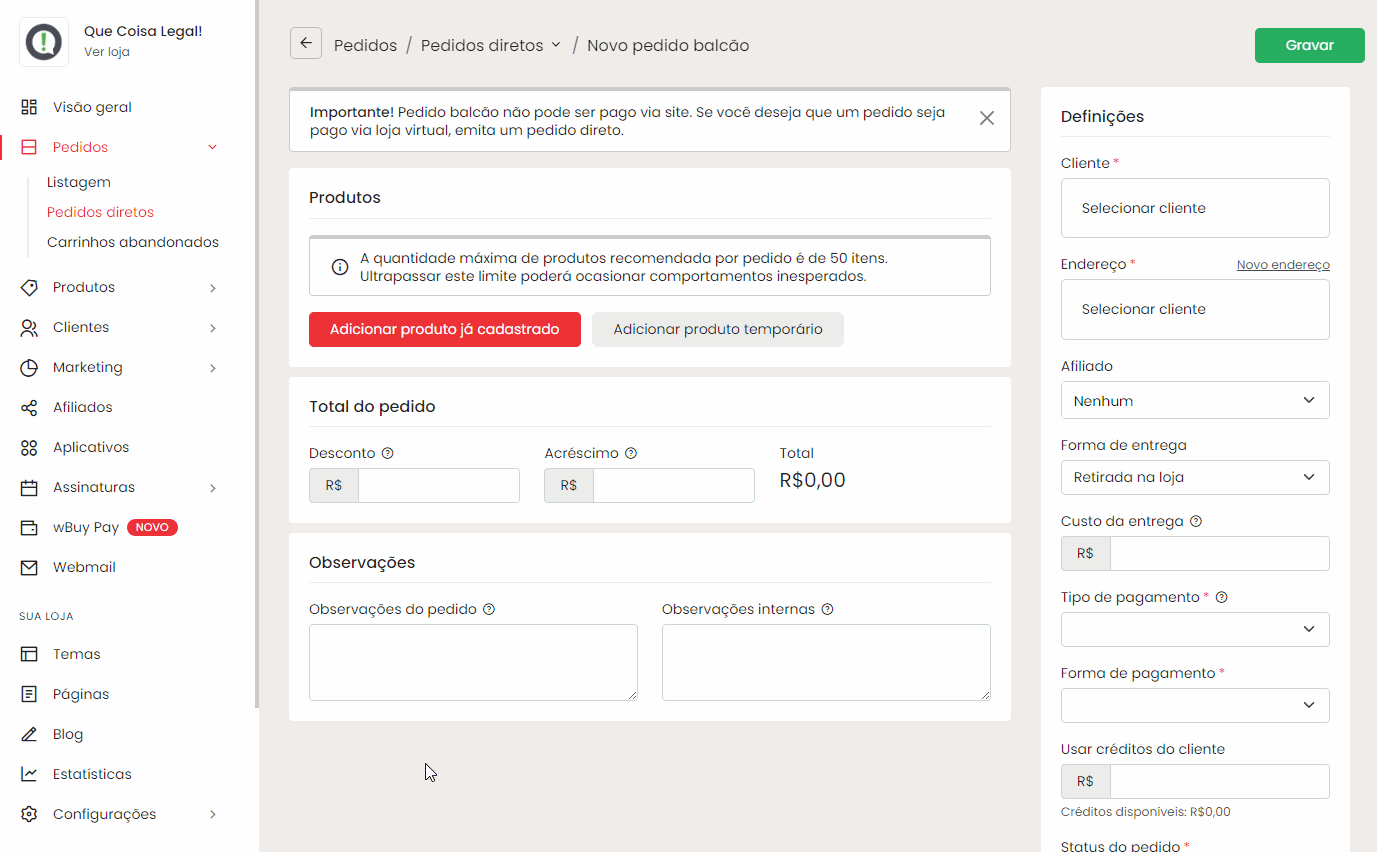Click Adicionar produto já cadastrado button

444,329
